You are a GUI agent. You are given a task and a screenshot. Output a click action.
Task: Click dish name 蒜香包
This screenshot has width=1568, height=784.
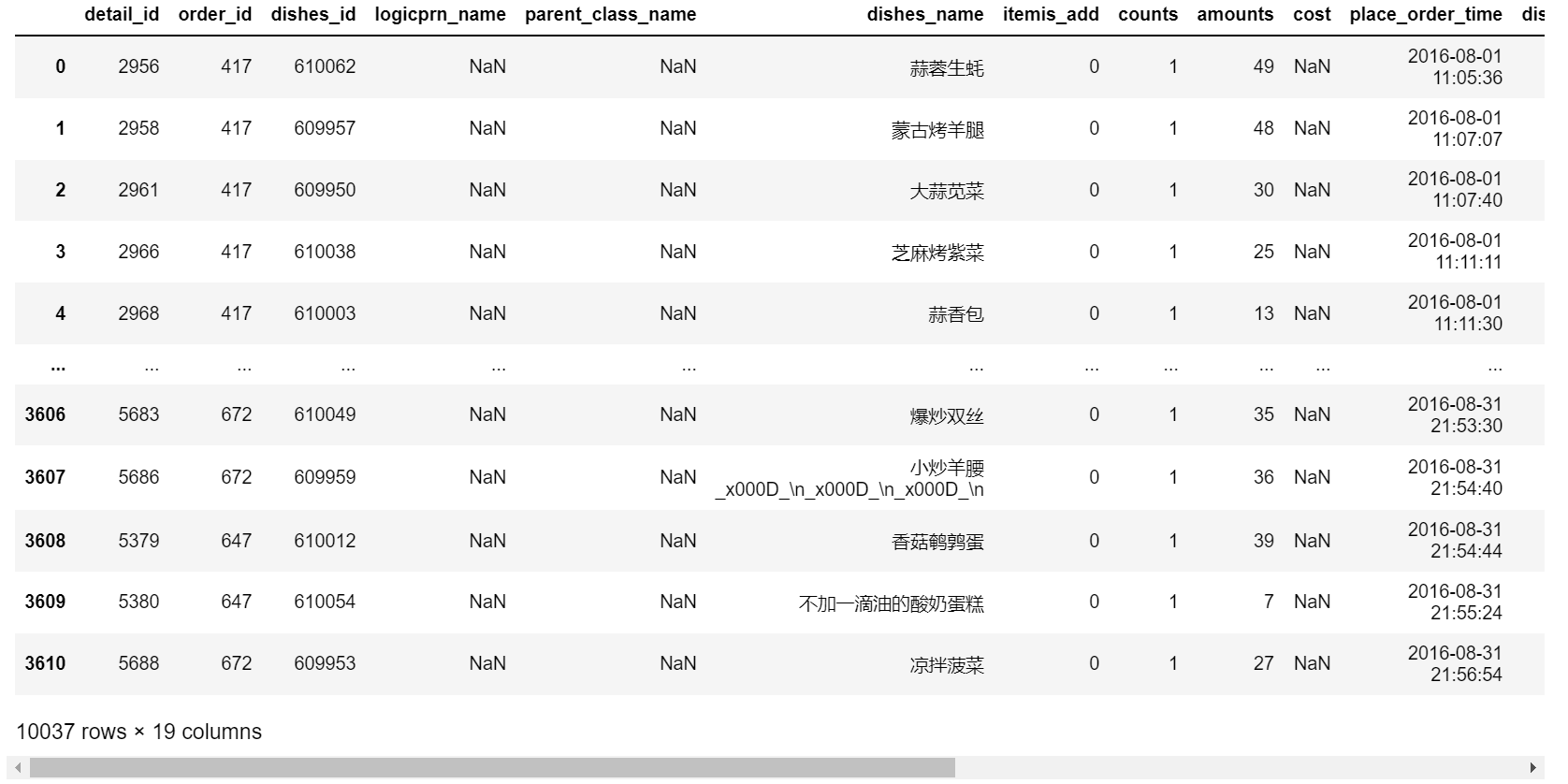point(956,314)
